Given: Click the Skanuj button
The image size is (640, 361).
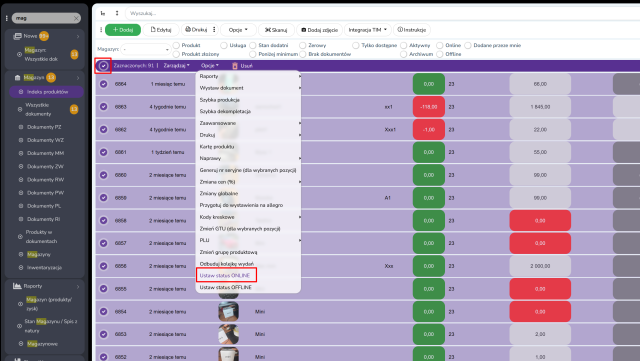Looking at the screenshot, I should [x=276, y=30].
